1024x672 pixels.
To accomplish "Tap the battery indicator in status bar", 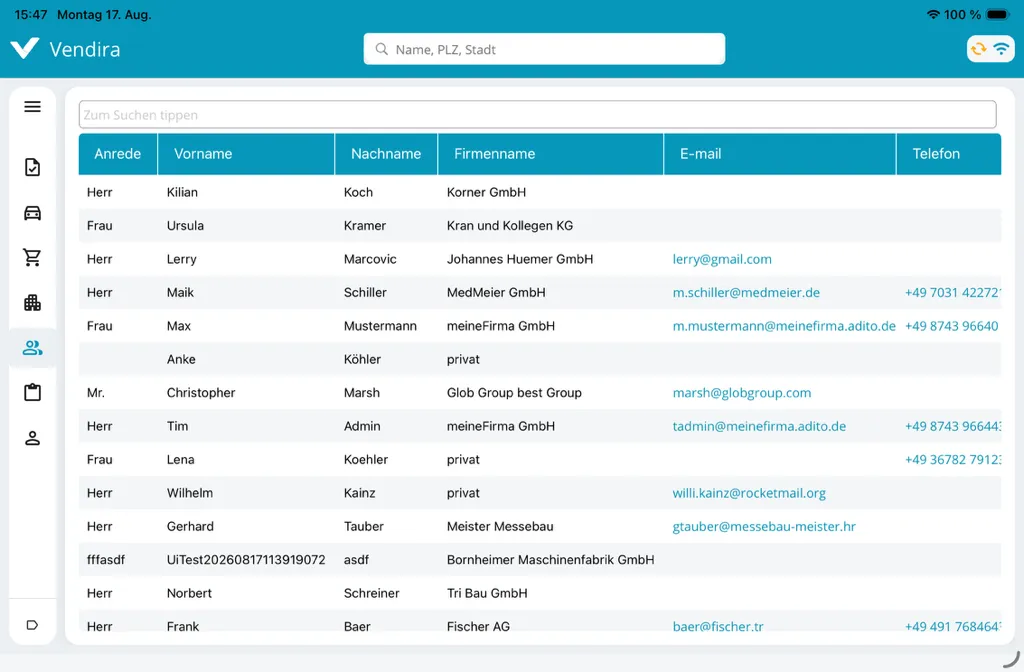I will point(998,14).
